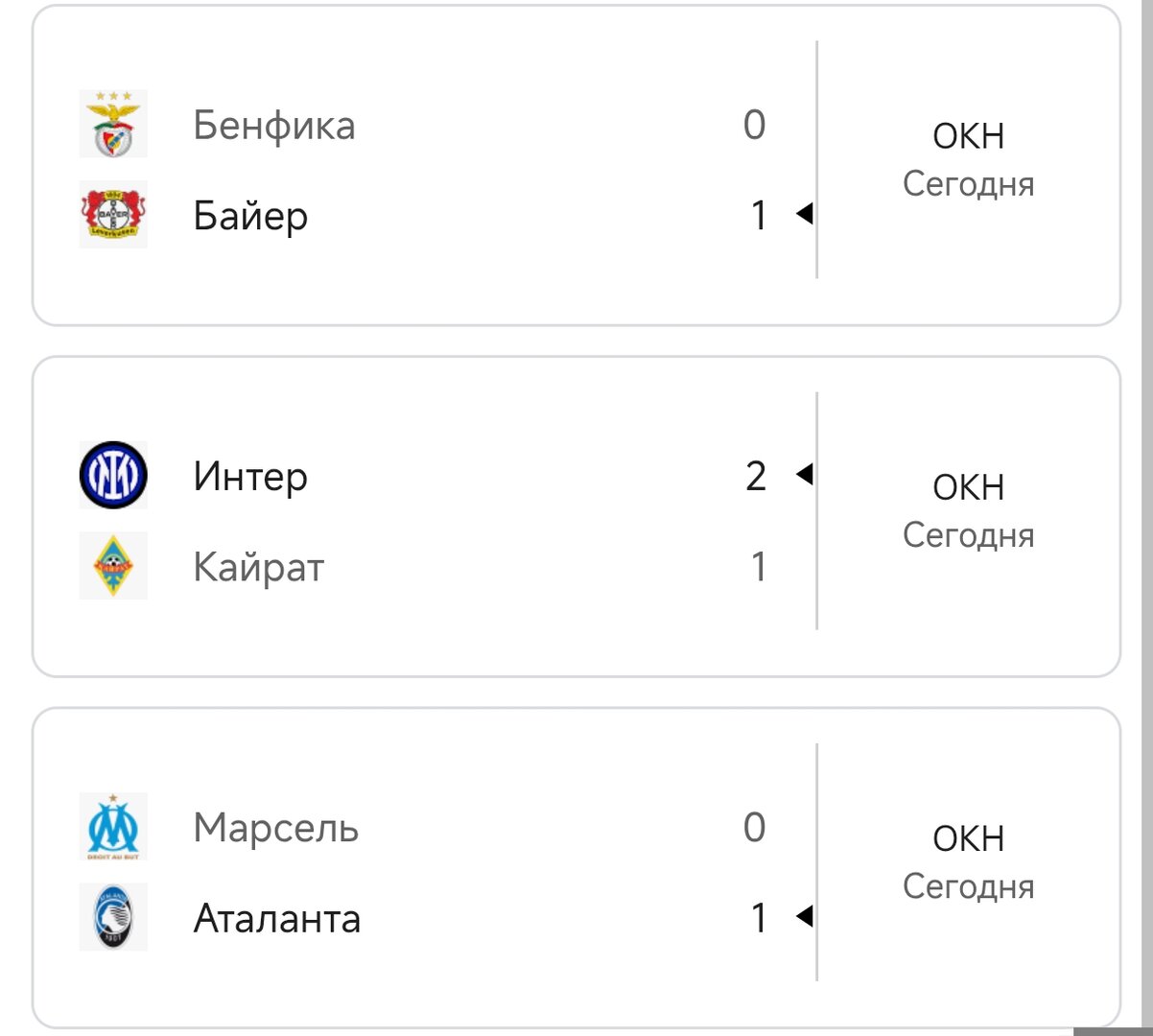Click ОКН status of Benfica–Bayer match
1153x1036 pixels.
coord(968,136)
